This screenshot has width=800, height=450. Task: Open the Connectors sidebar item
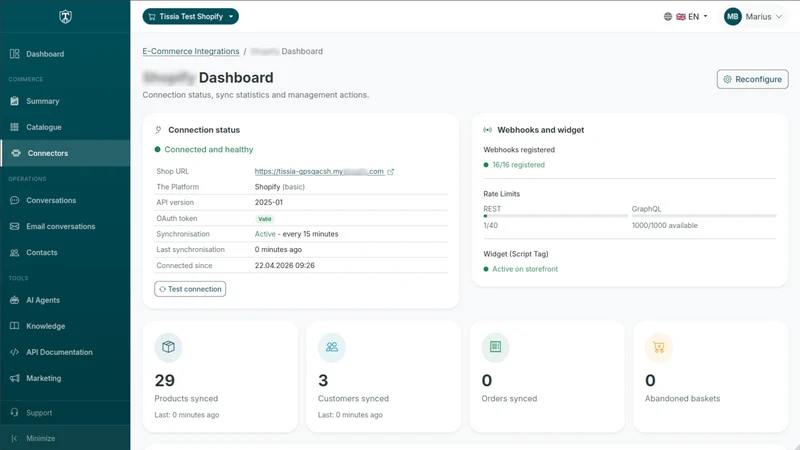point(65,153)
